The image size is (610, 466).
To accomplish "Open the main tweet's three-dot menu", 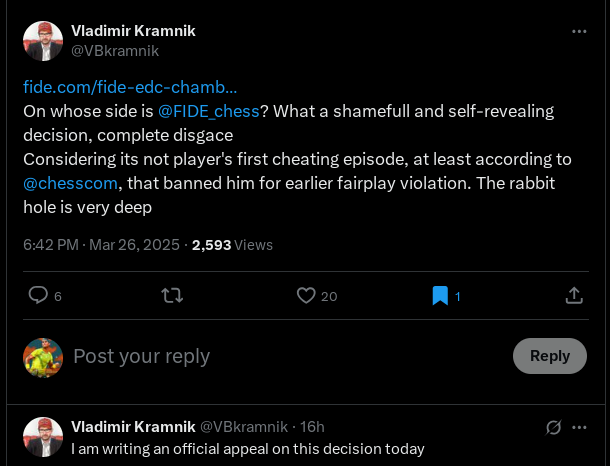I will (x=579, y=31).
